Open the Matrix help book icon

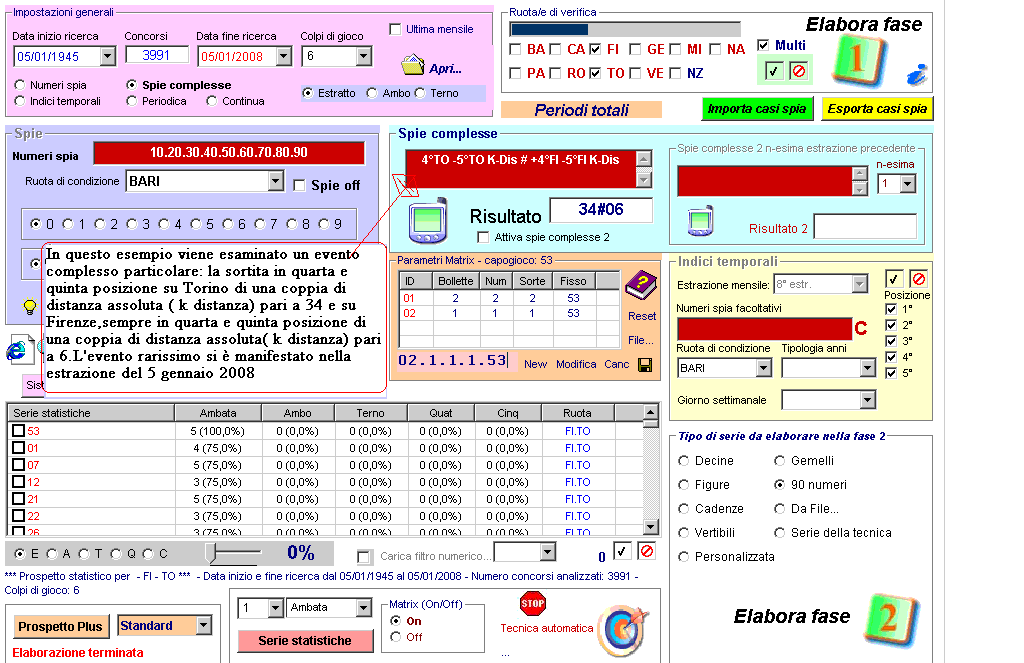click(x=641, y=285)
